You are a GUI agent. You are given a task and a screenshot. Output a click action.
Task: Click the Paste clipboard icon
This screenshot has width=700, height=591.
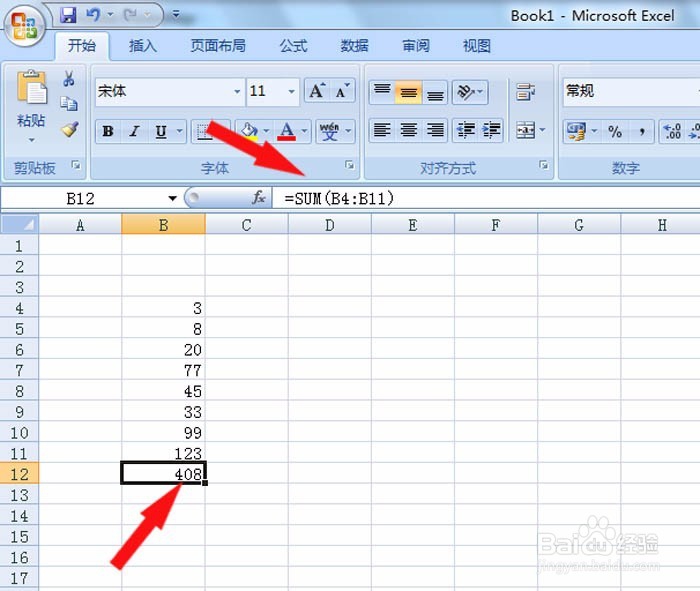(x=31, y=87)
